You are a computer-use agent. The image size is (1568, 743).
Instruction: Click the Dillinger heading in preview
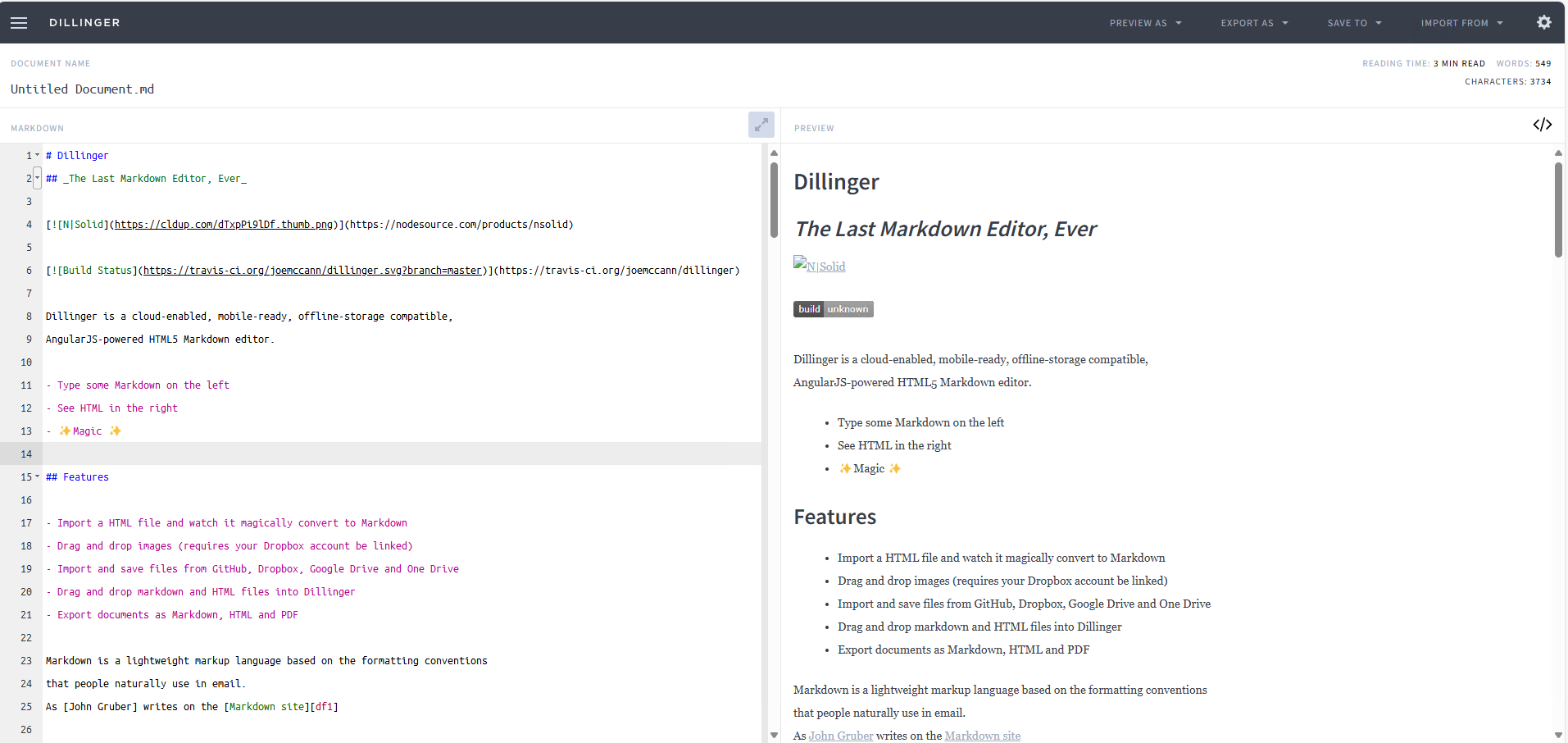(x=836, y=181)
